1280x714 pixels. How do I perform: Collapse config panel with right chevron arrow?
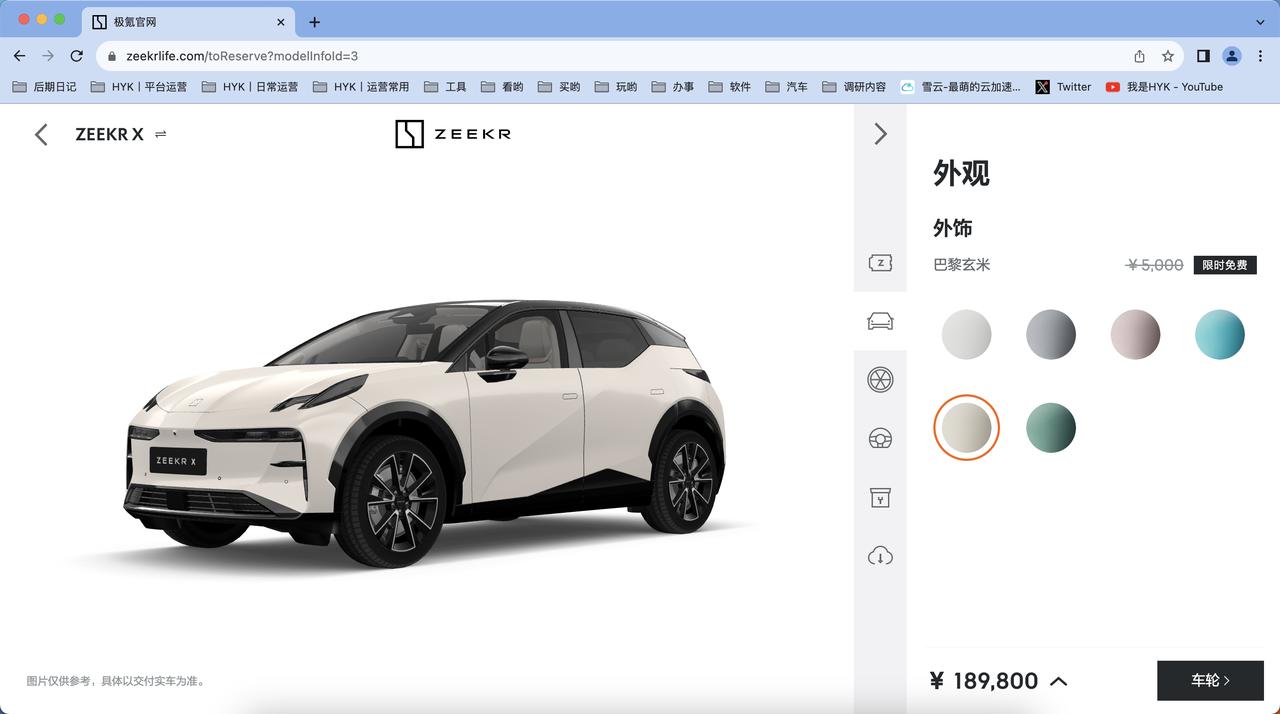[880, 134]
